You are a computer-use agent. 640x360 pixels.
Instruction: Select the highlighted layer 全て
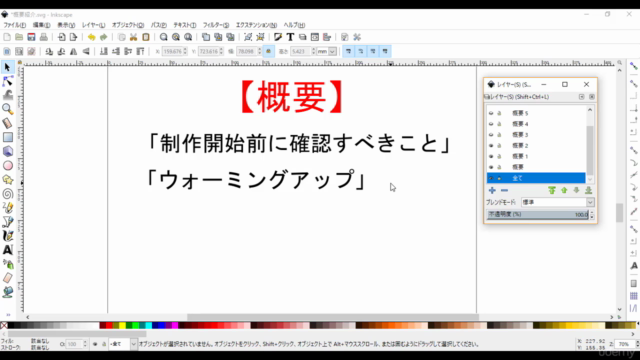coord(536,178)
